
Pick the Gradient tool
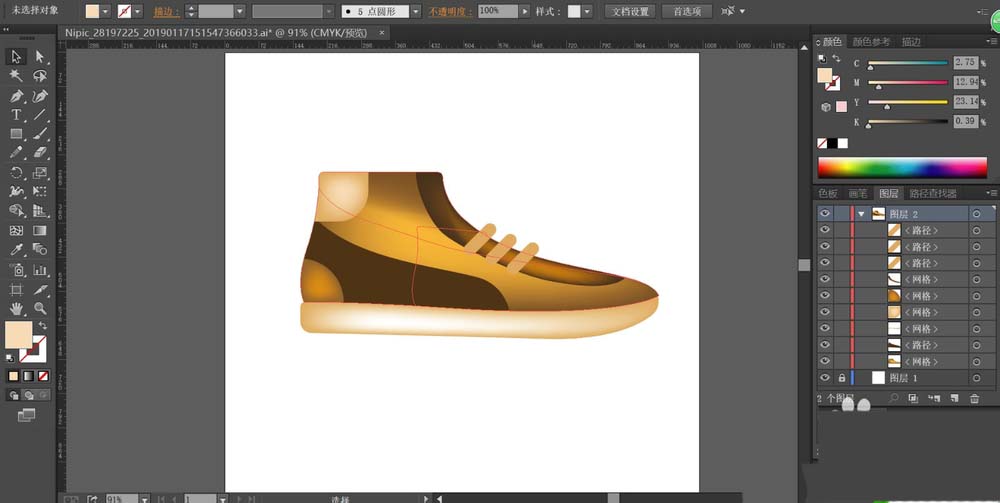tap(40, 230)
